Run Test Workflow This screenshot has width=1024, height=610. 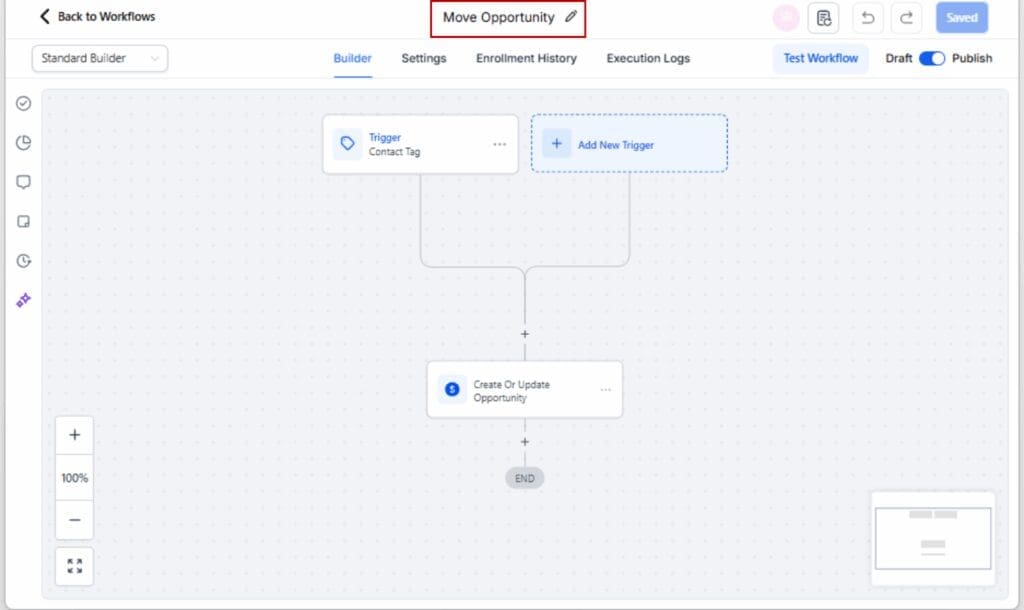pyautogui.click(x=820, y=58)
